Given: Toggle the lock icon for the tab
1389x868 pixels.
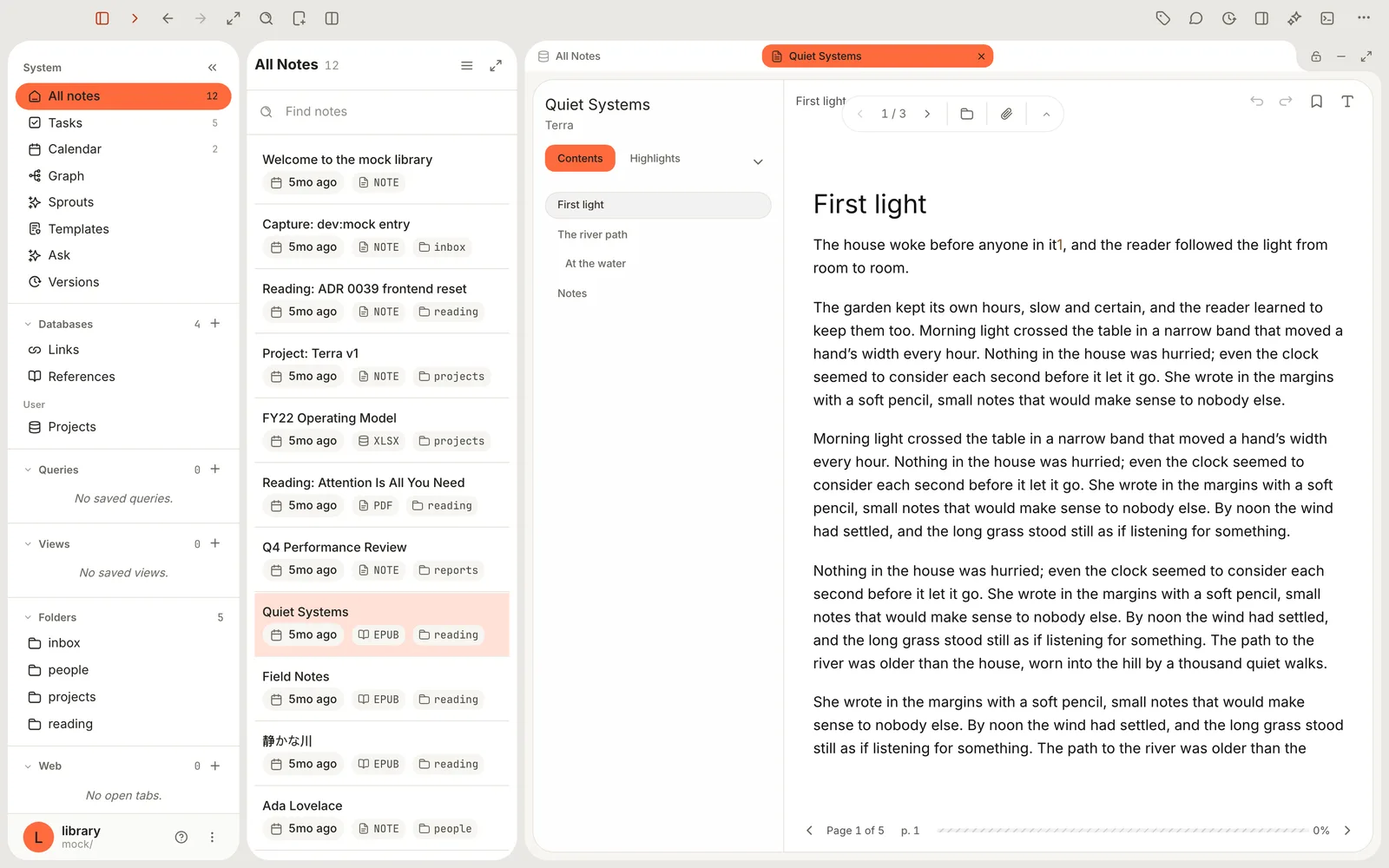Looking at the screenshot, I should click(1316, 56).
